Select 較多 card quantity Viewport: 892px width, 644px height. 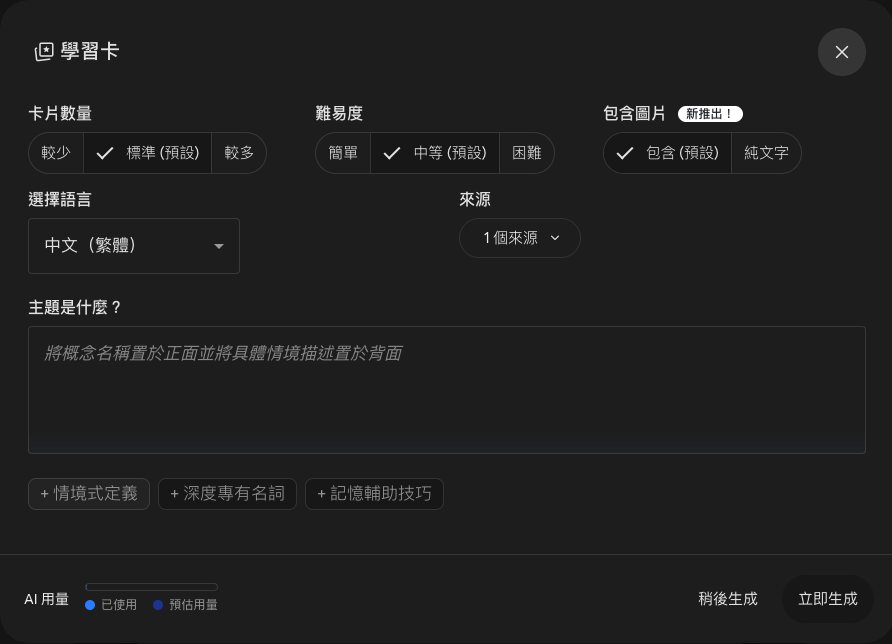pyautogui.click(x=239, y=152)
